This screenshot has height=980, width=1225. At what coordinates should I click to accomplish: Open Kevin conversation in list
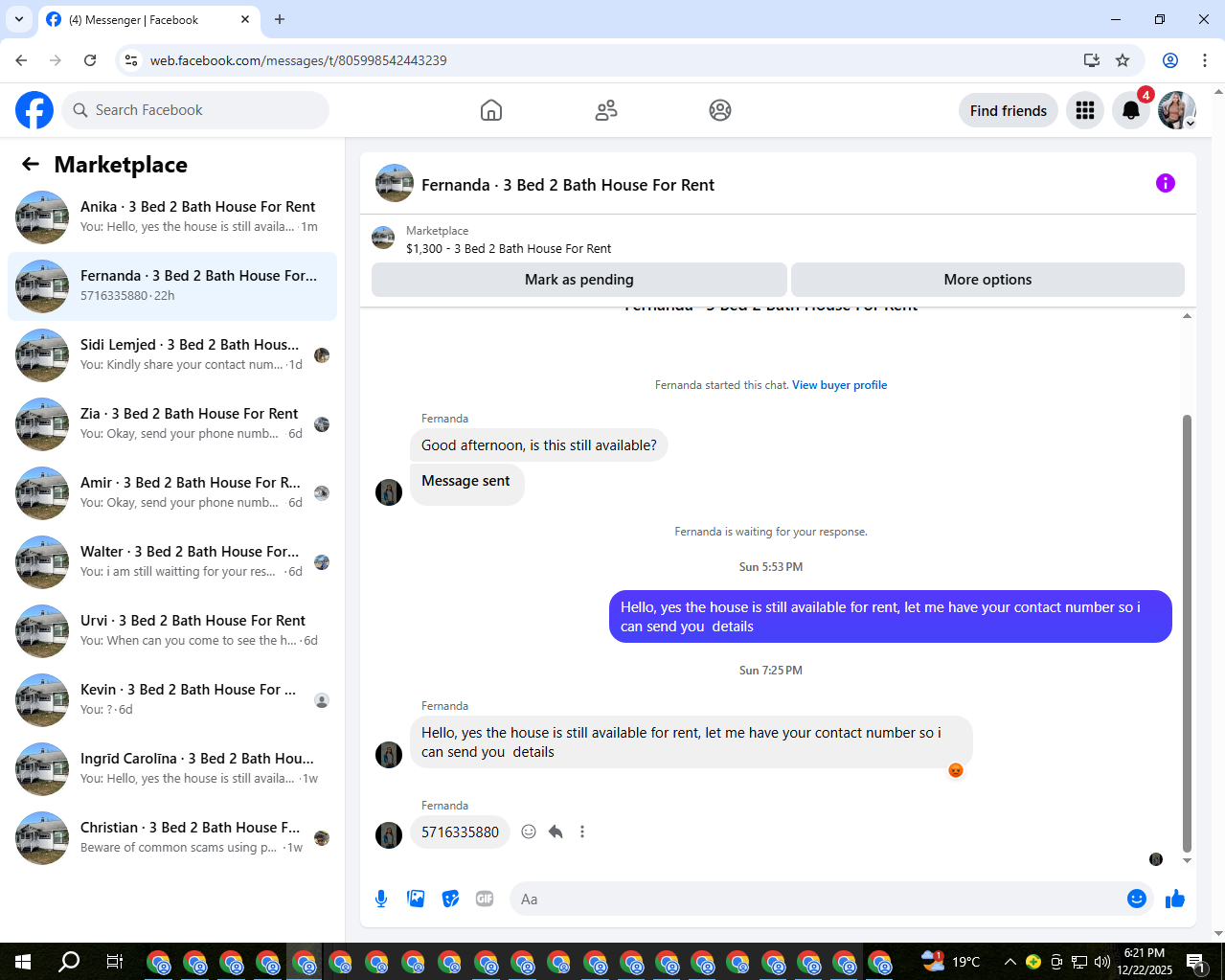coord(172,700)
